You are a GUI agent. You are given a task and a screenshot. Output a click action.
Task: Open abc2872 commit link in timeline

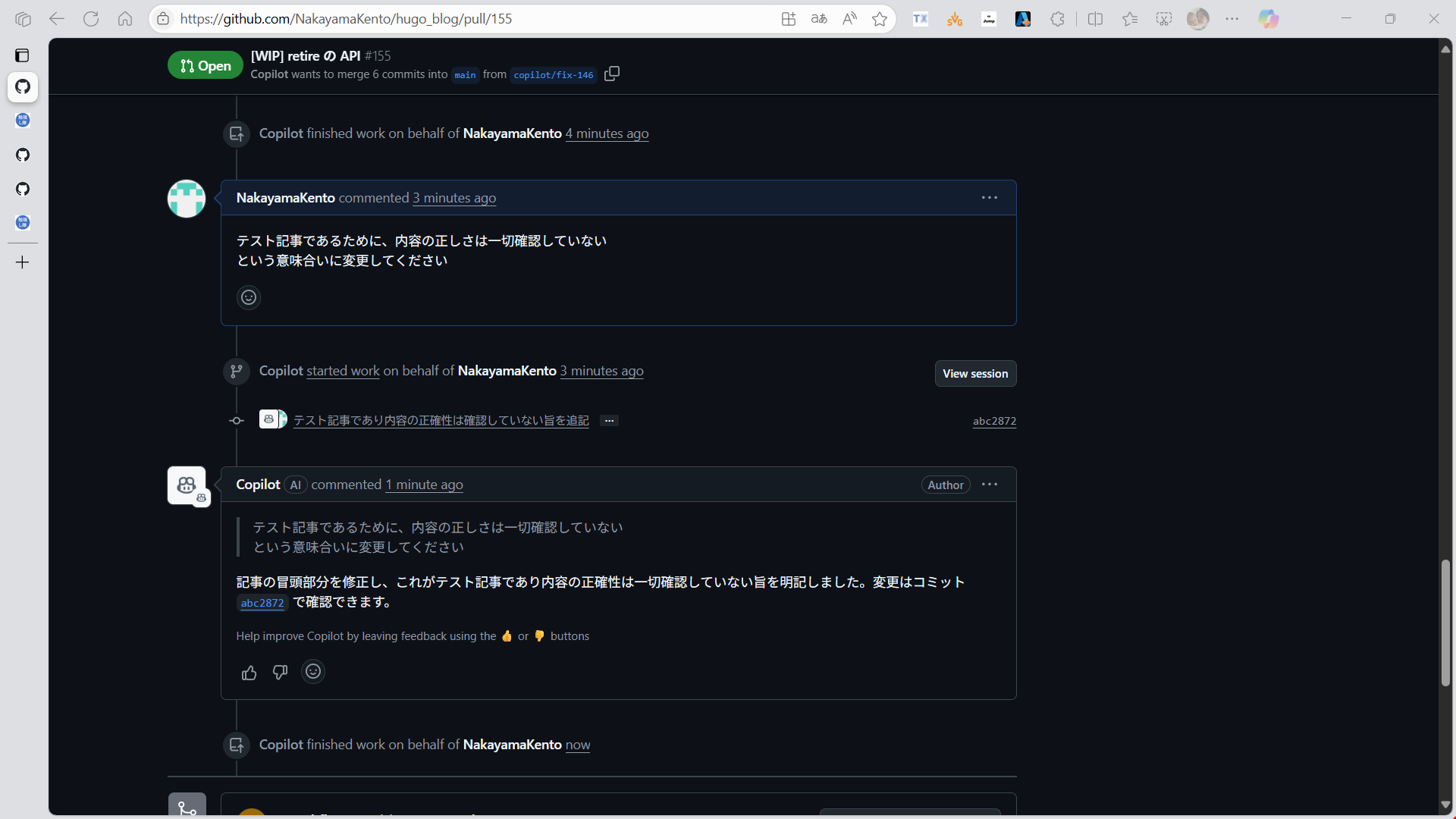click(x=994, y=422)
